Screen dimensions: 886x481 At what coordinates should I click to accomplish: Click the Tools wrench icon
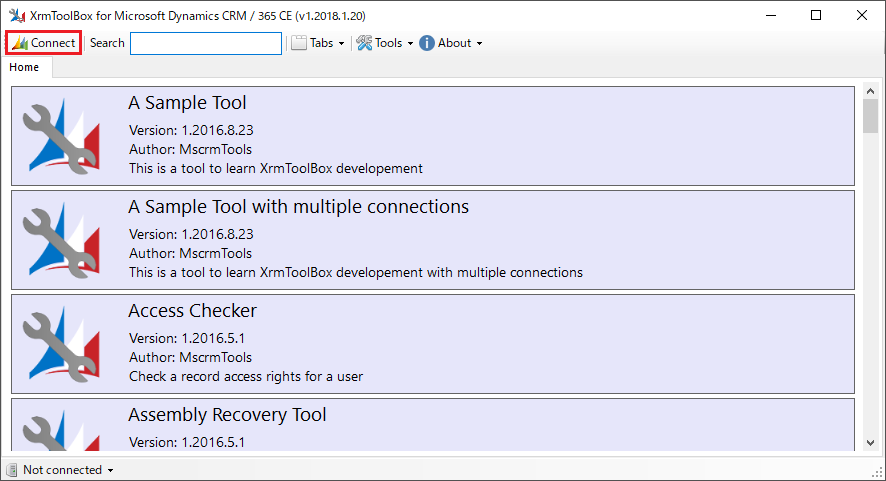(364, 43)
